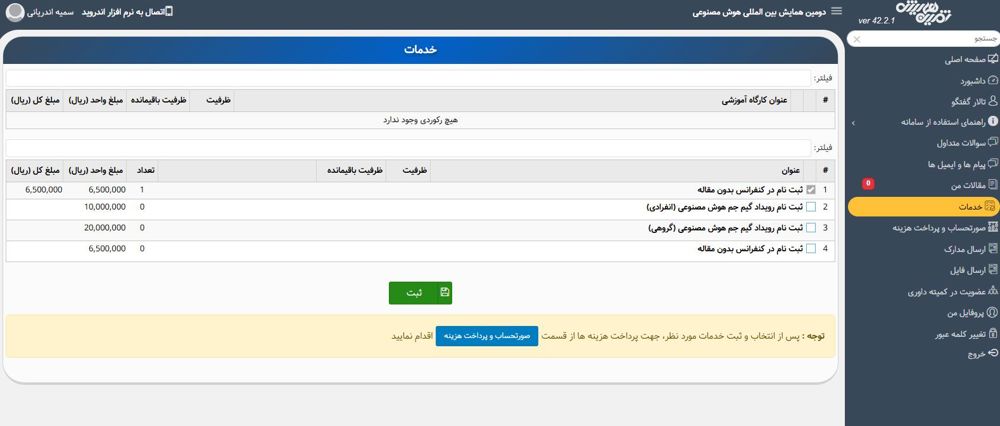Open the صفحه اصلی home icon
This screenshot has width=1000, height=426.
pyautogui.click(x=991, y=59)
